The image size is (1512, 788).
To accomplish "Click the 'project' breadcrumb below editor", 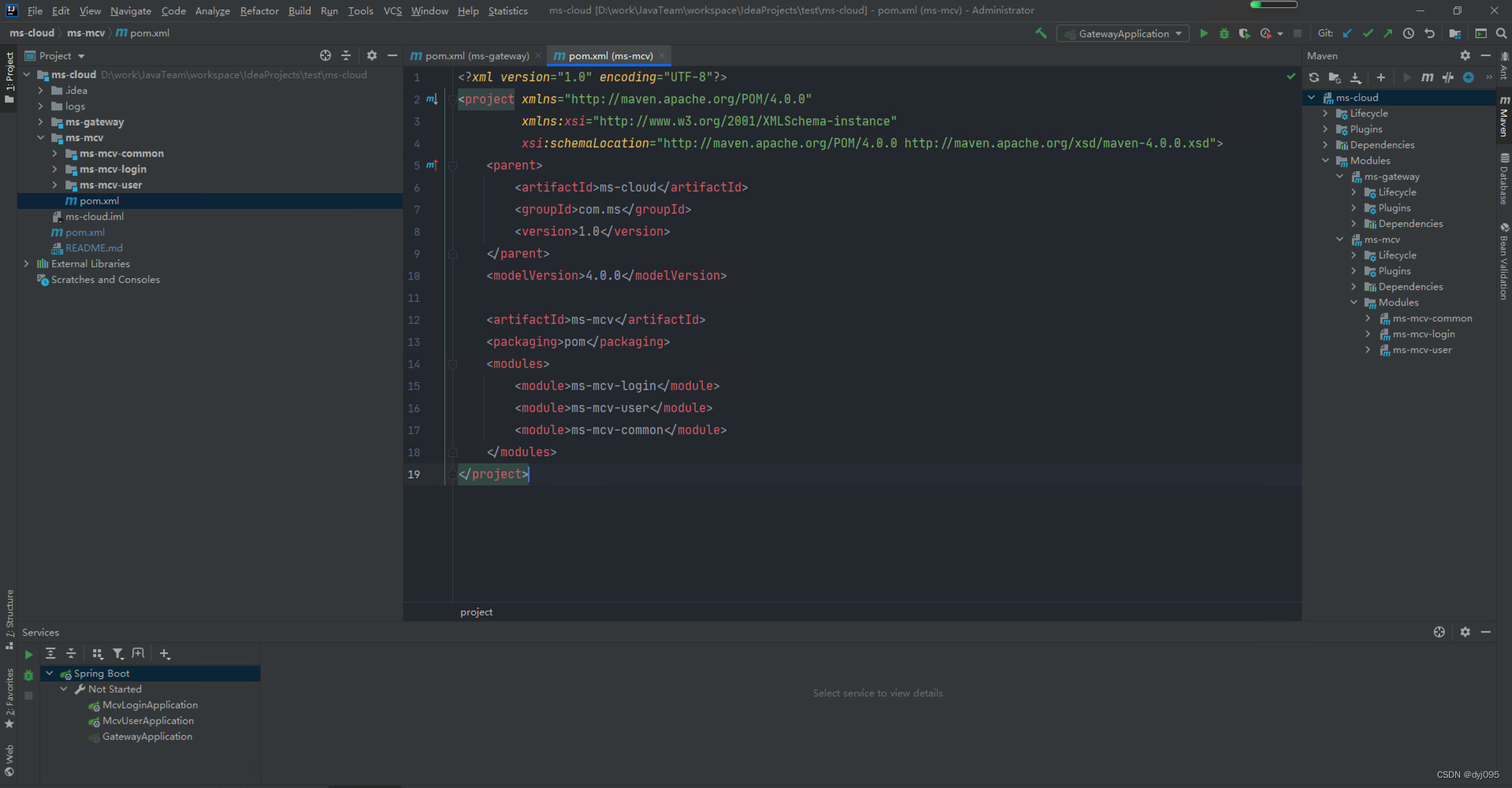I will point(476,612).
